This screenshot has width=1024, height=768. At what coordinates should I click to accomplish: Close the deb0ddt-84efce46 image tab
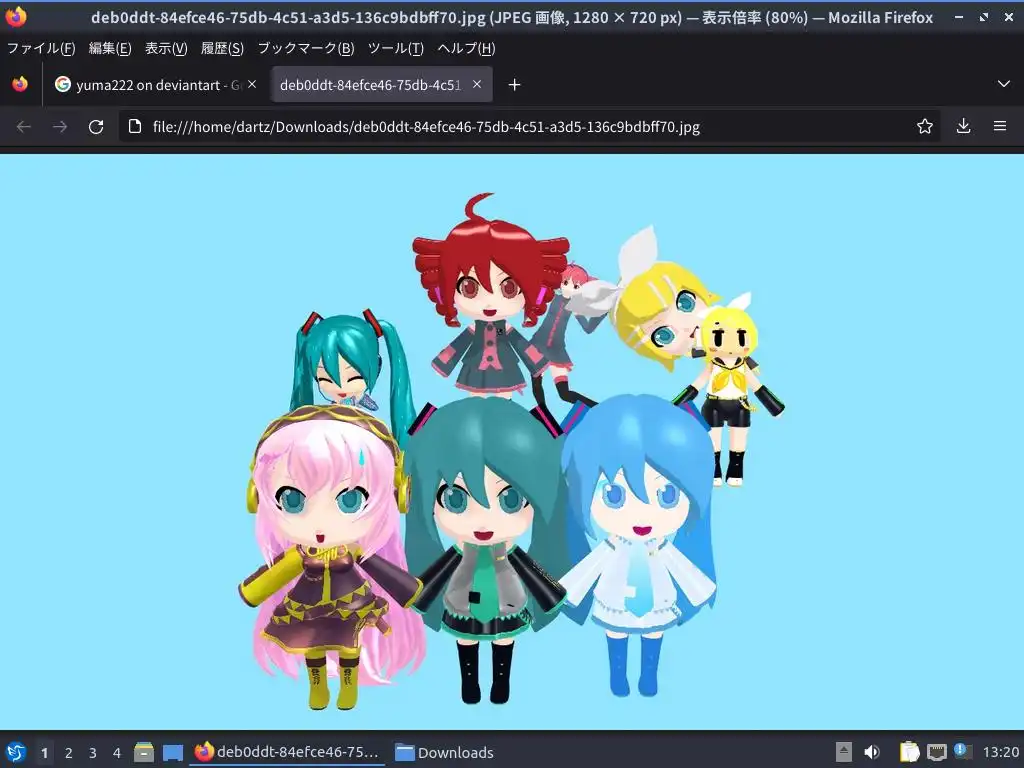(x=477, y=84)
